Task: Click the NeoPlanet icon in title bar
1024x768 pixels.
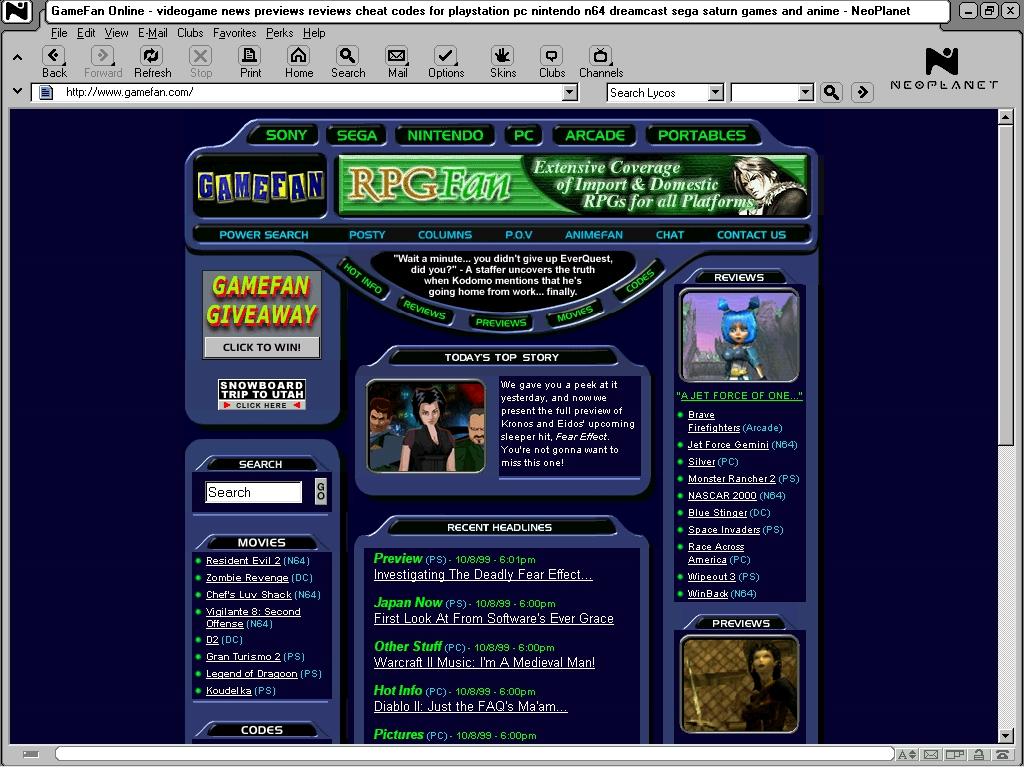Action: point(17,11)
